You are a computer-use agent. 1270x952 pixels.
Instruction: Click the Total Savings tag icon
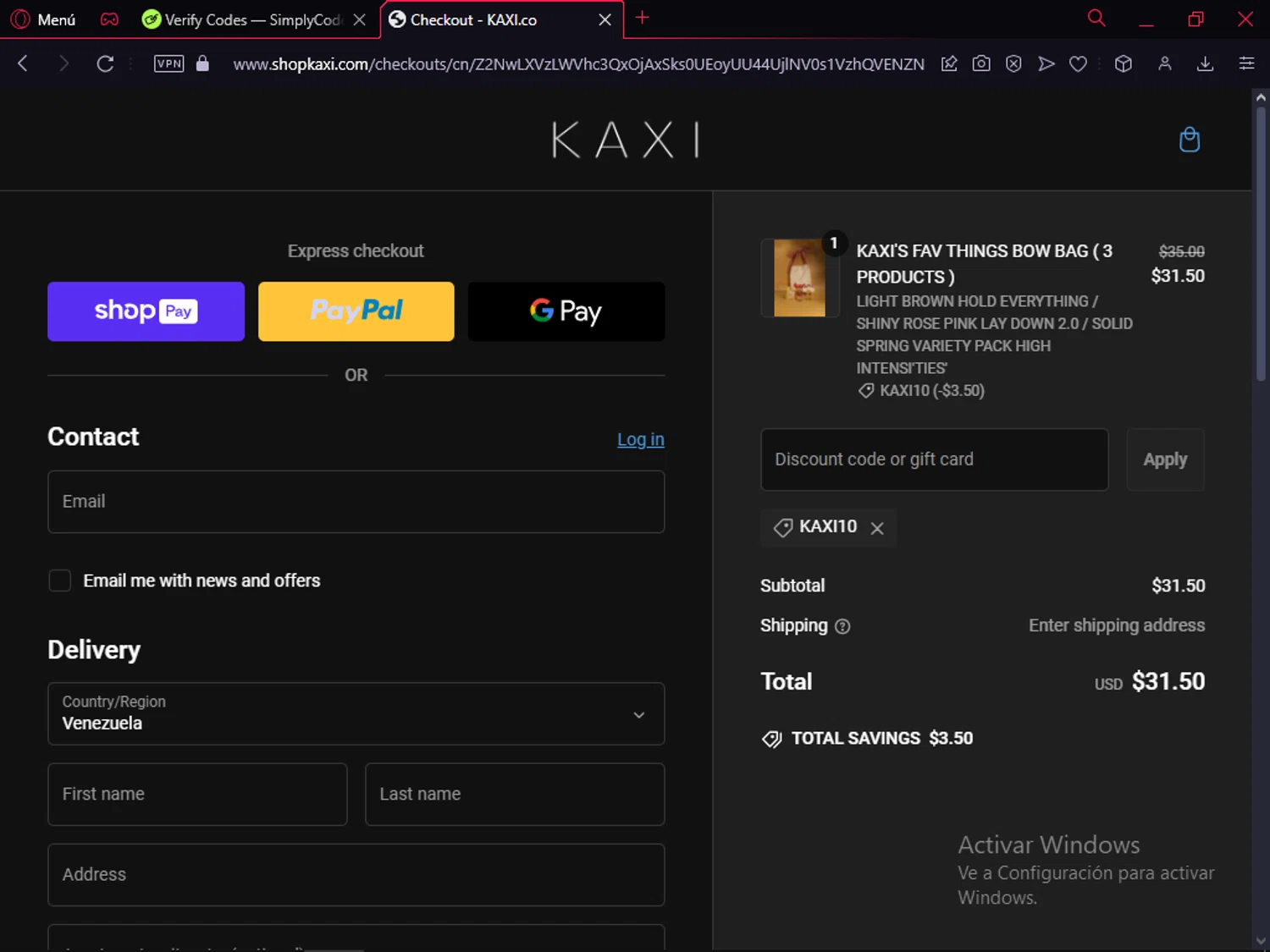point(771,739)
